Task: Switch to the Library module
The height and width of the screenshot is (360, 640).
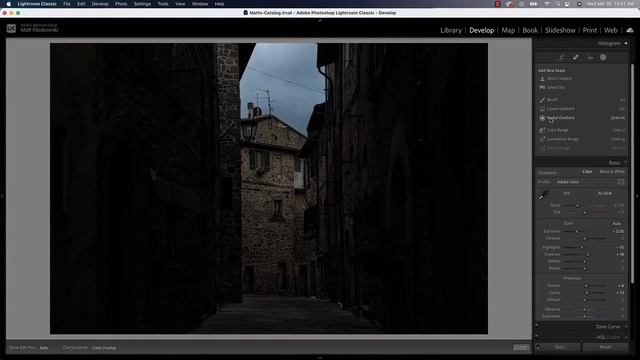Action: click(451, 30)
